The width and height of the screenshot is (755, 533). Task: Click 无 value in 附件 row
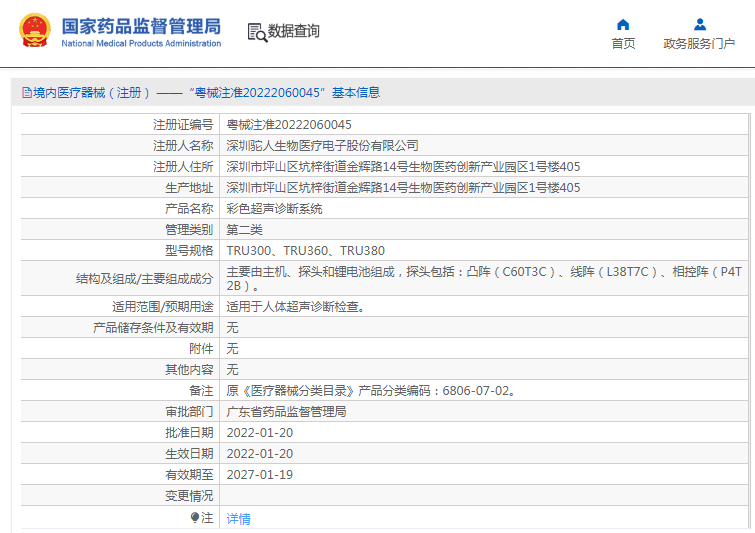(x=232, y=349)
